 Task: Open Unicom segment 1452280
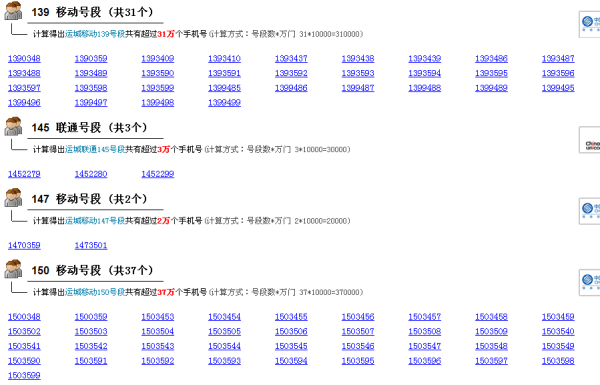coord(91,174)
